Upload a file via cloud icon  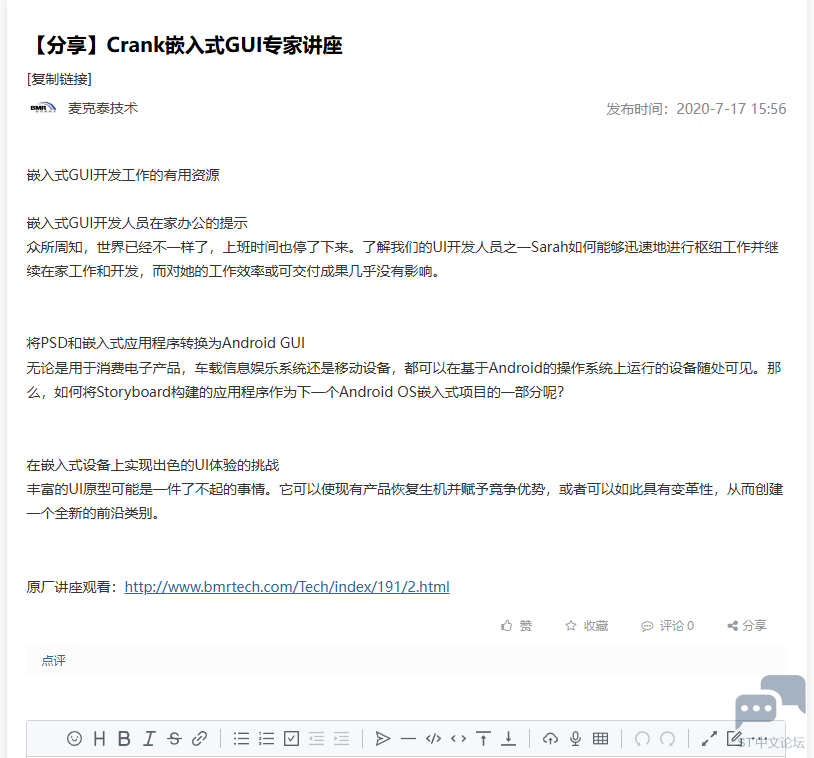[x=550, y=738]
